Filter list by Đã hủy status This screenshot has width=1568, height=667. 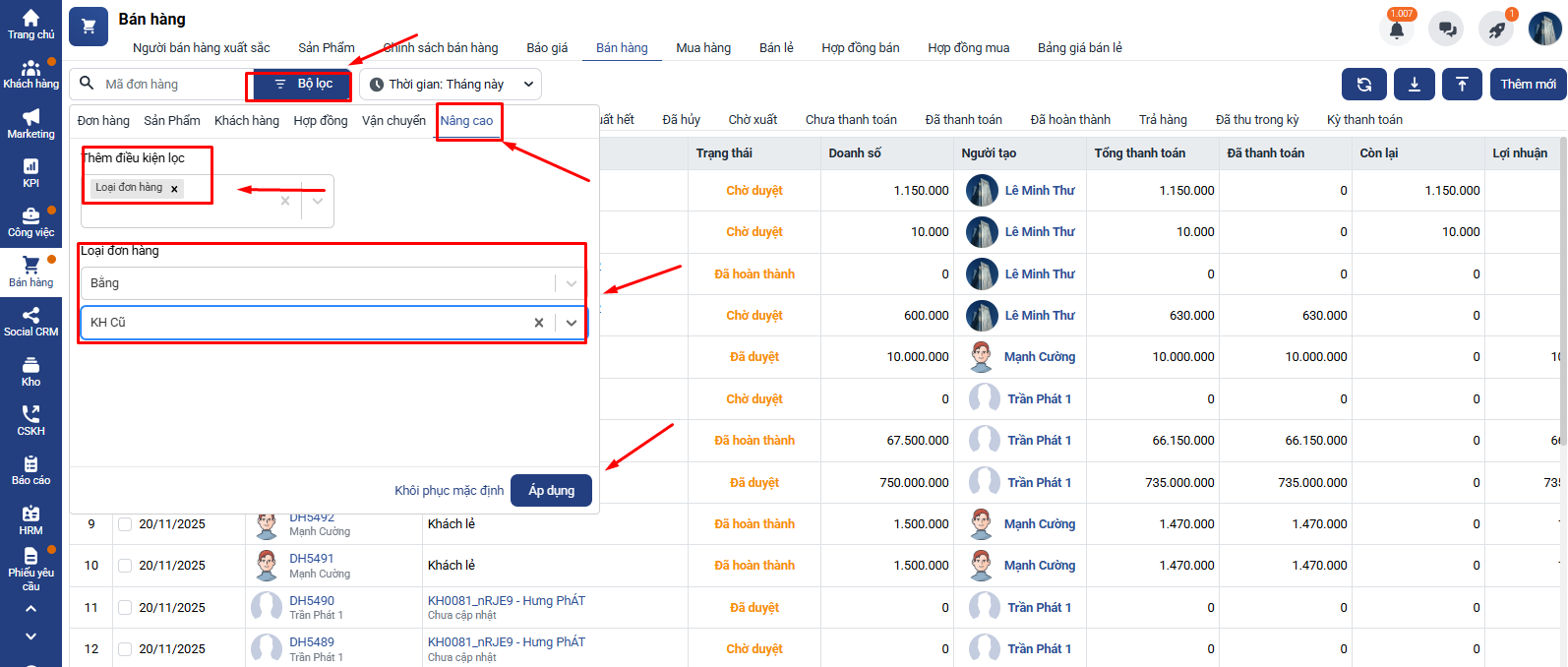click(x=681, y=120)
